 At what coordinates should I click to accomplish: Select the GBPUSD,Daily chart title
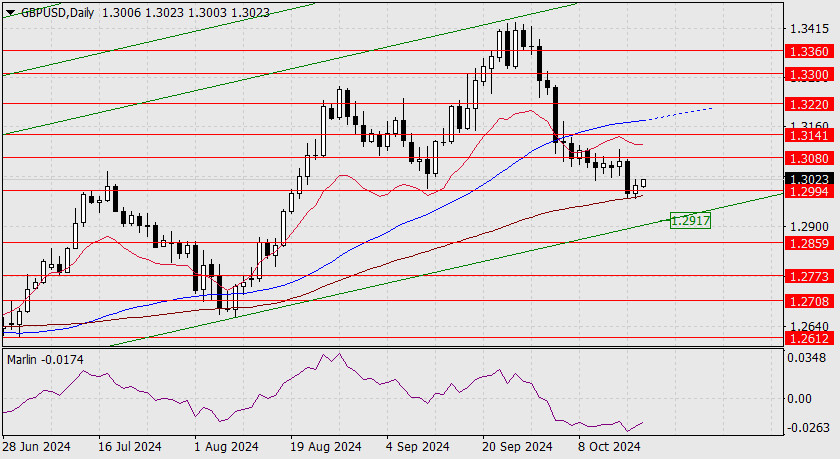(x=57, y=13)
